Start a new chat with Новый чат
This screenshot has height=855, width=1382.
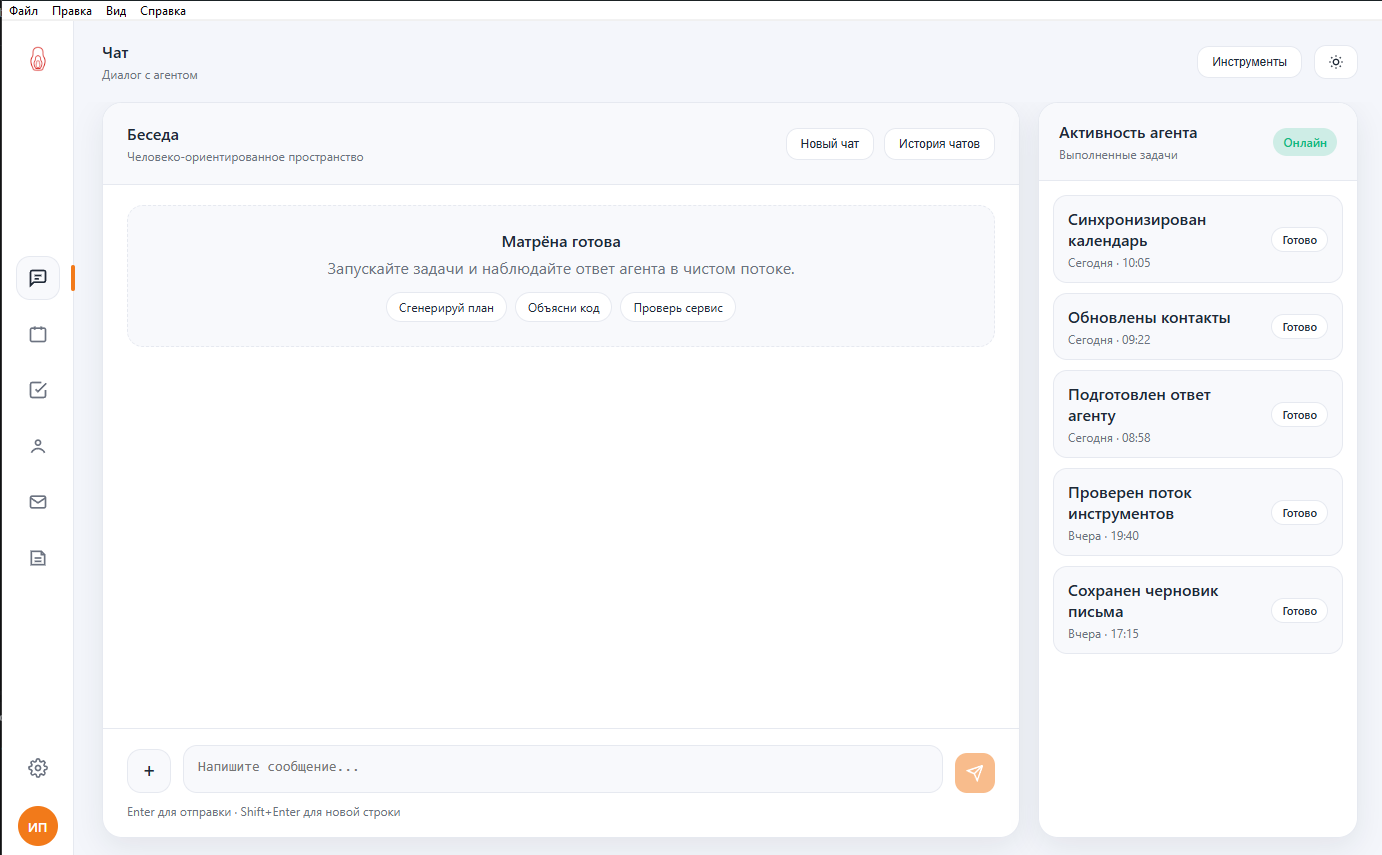[x=829, y=144]
